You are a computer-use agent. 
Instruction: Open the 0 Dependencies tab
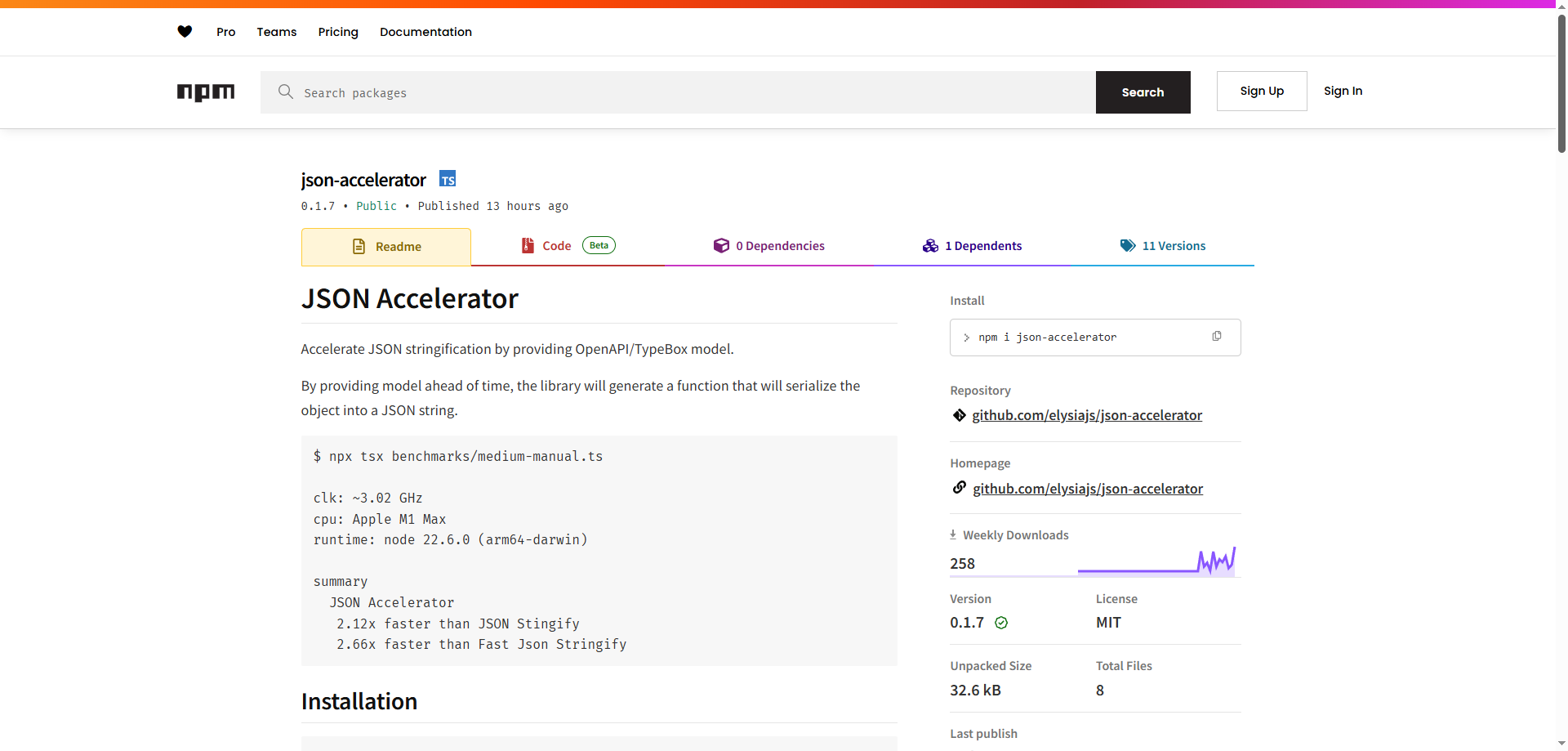pyautogui.click(x=769, y=246)
